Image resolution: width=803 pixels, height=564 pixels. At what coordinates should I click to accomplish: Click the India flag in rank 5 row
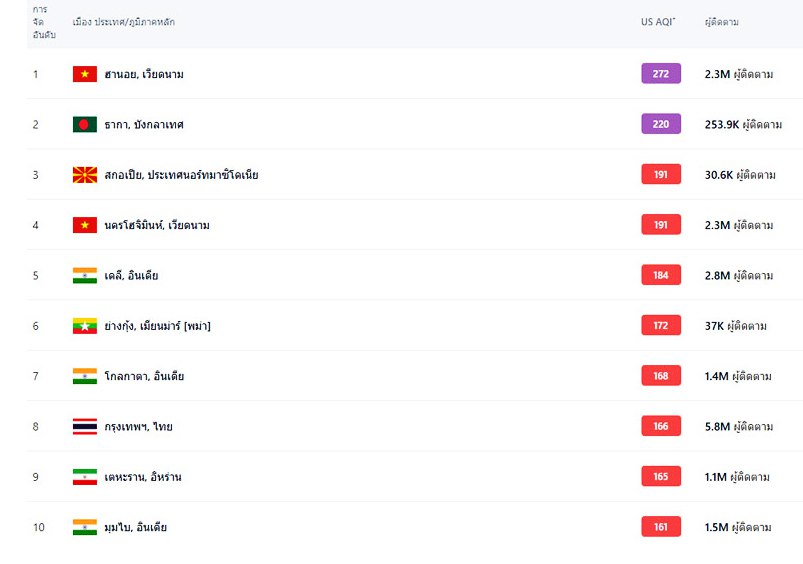pyautogui.click(x=85, y=276)
